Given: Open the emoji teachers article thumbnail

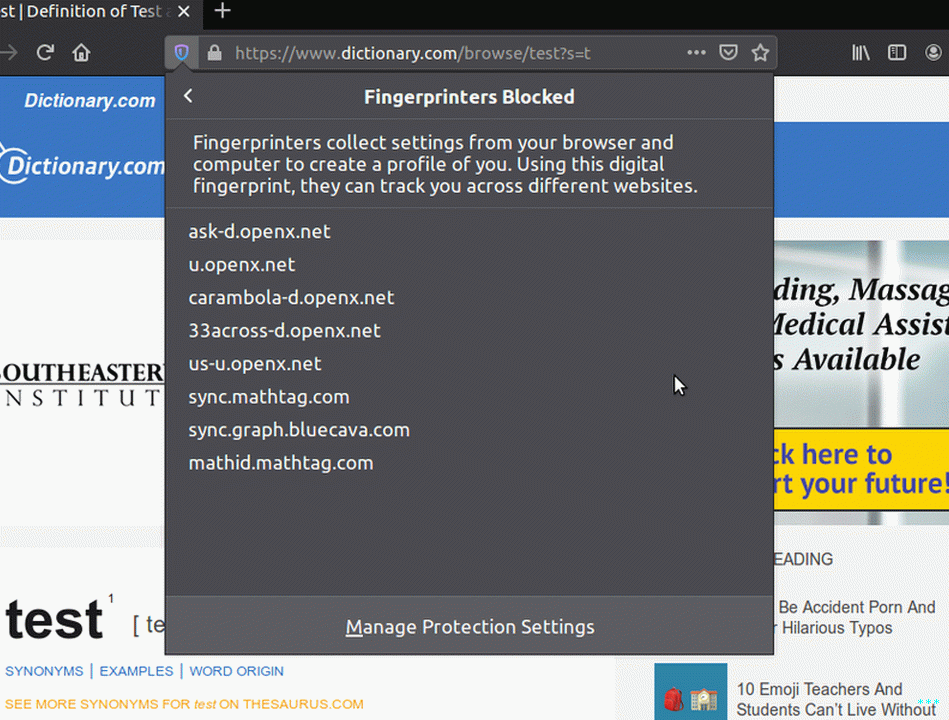Looking at the screenshot, I should tap(690, 692).
